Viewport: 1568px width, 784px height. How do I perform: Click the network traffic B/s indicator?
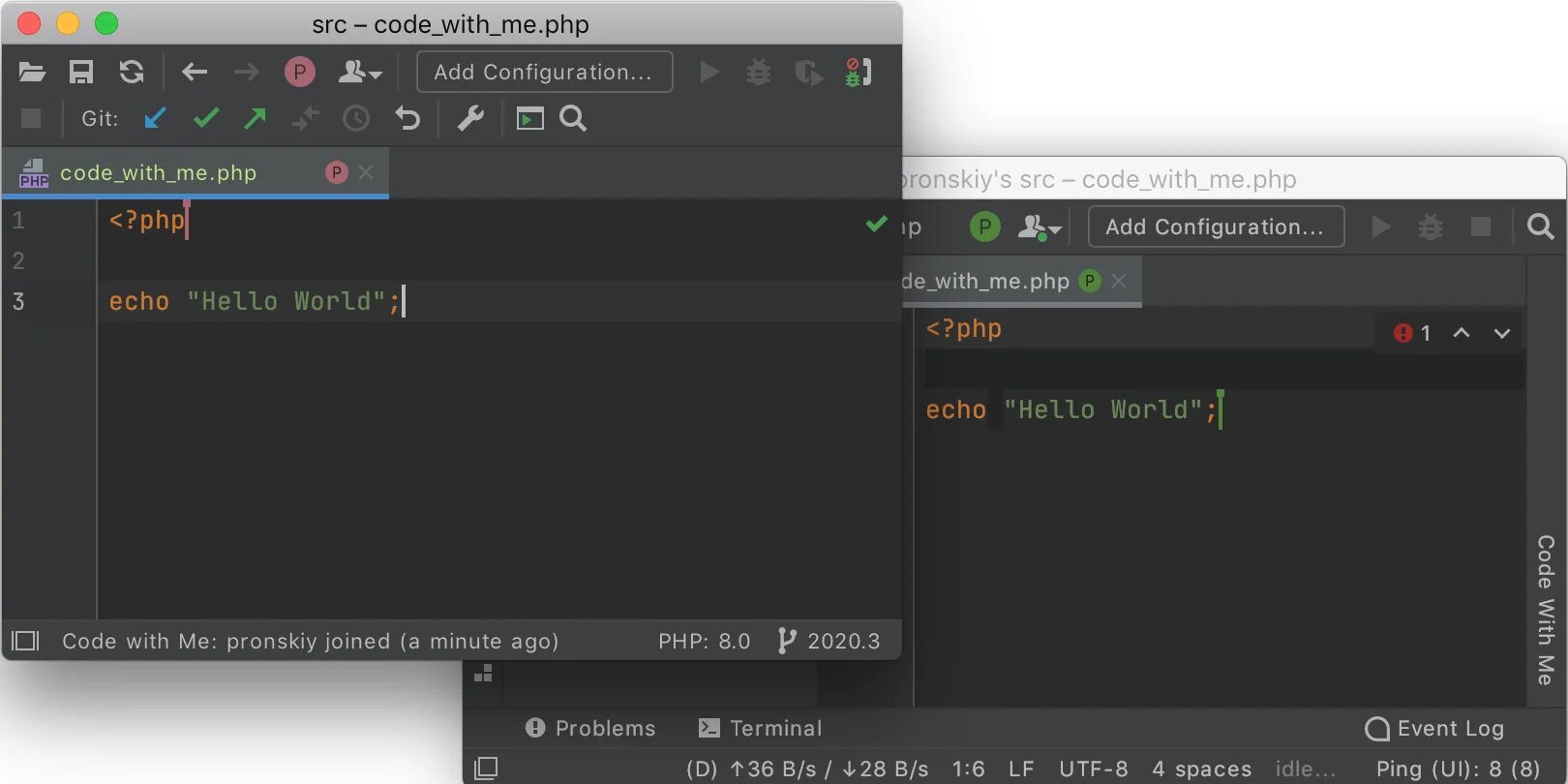tap(807, 769)
